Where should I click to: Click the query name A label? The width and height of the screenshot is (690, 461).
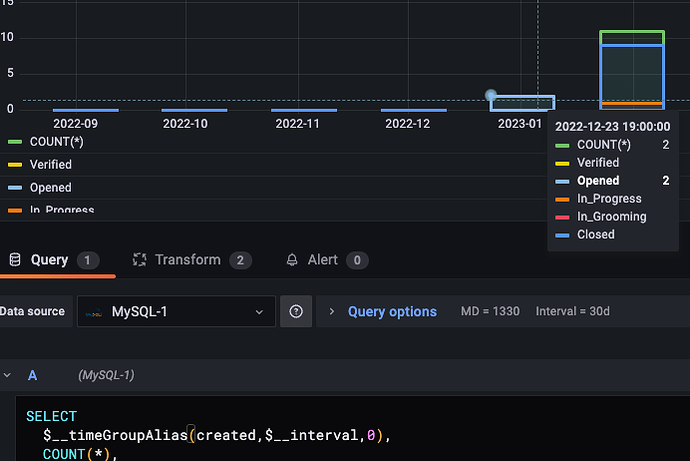coord(33,375)
